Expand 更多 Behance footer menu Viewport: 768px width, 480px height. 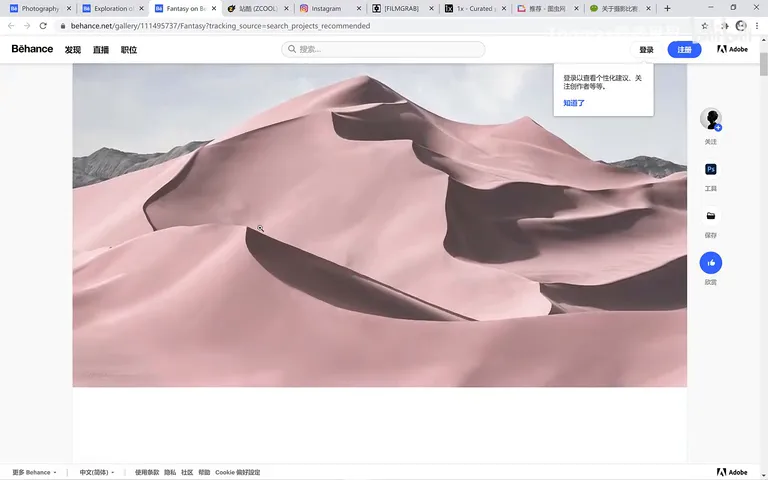[34, 472]
